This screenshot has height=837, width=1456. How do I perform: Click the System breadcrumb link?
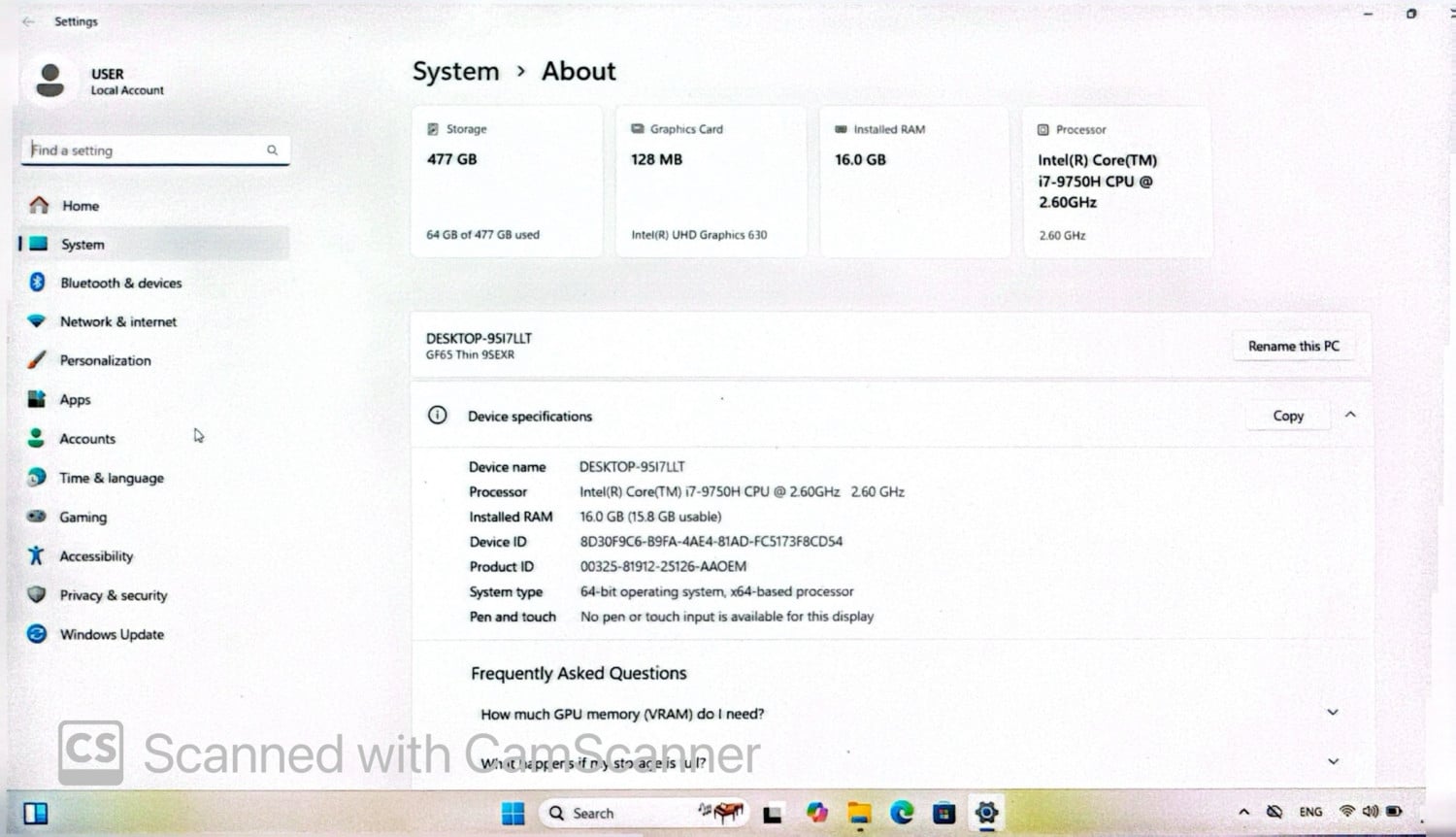[x=455, y=72]
